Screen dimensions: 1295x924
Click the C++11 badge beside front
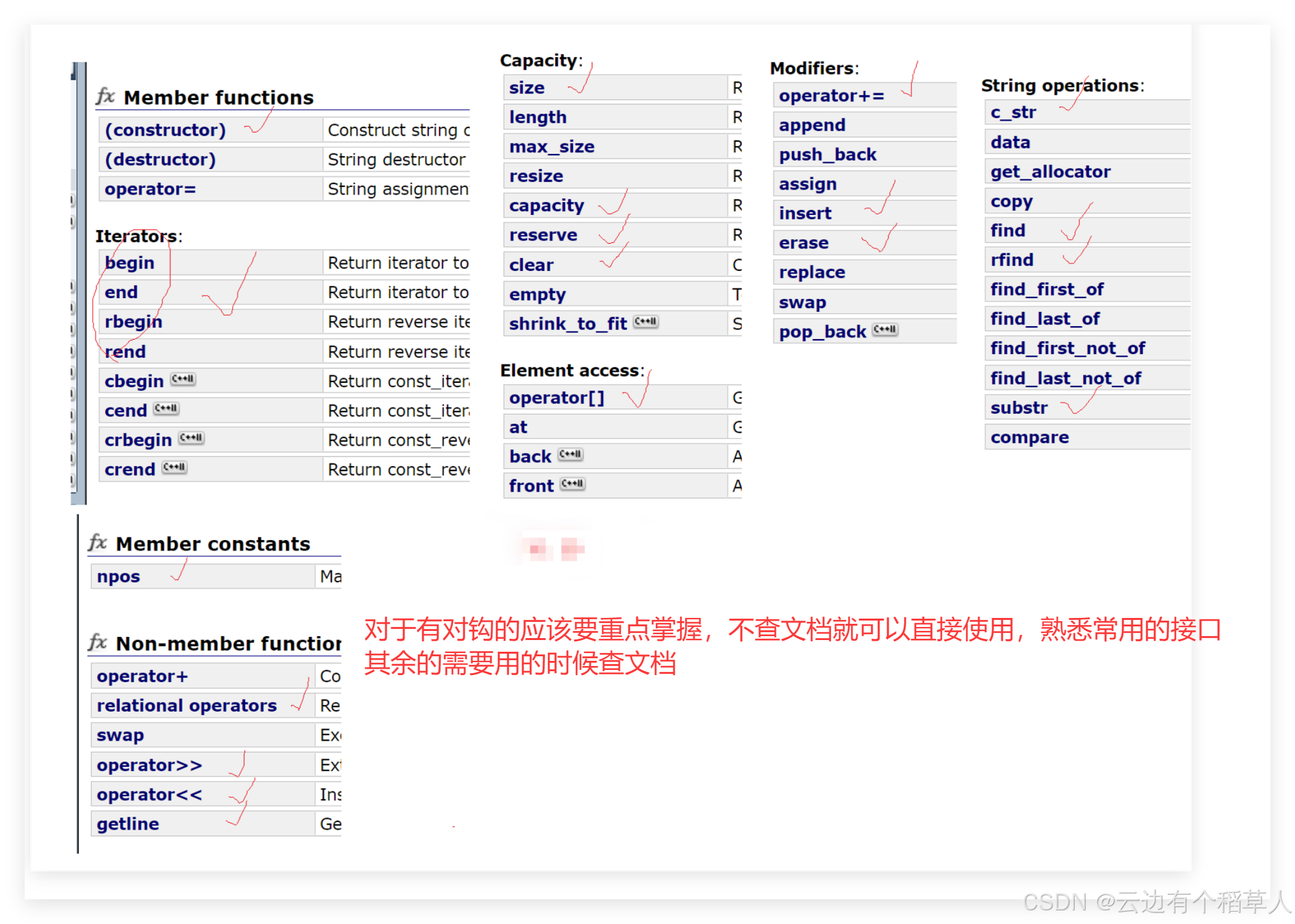[x=573, y=484]
